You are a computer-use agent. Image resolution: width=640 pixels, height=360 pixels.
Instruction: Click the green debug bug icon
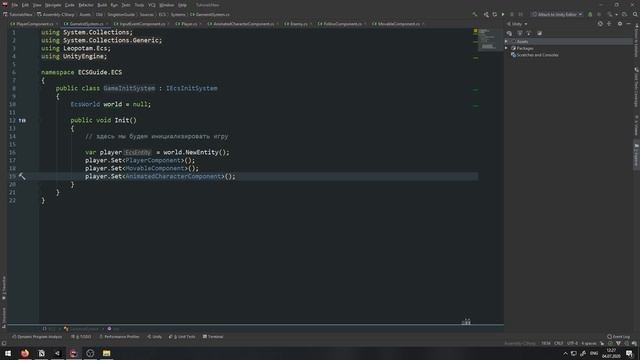[590, 14]
